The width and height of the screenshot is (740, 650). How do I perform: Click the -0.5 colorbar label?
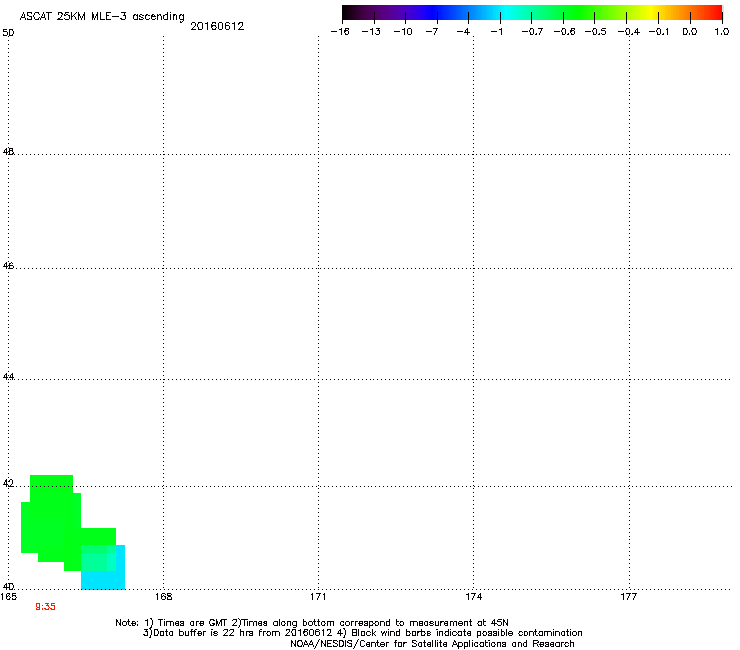(x=596, y=32)
